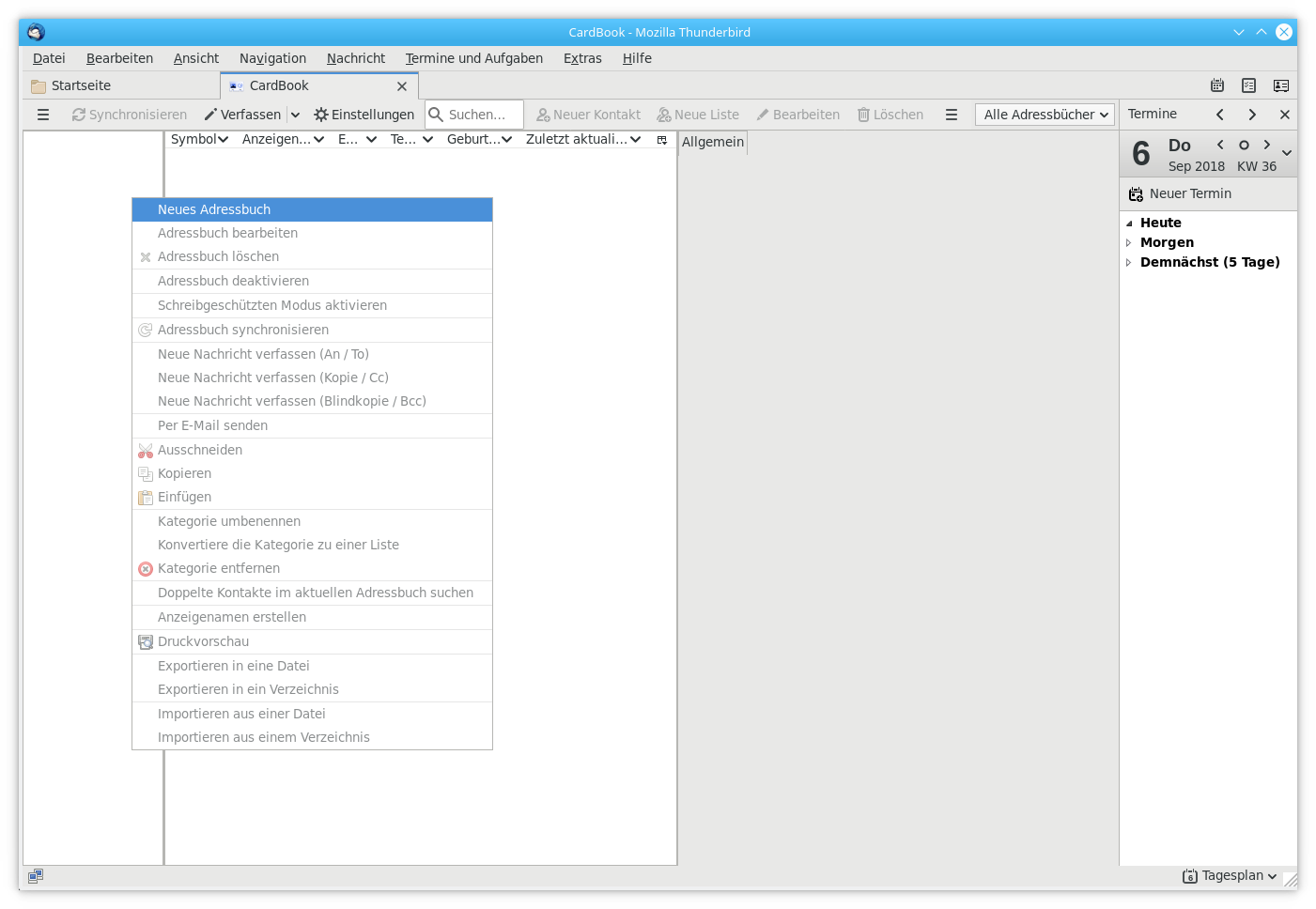
Task: Open the hamburger menu left of Synchronisieren
Action: (x=43, y=115)
